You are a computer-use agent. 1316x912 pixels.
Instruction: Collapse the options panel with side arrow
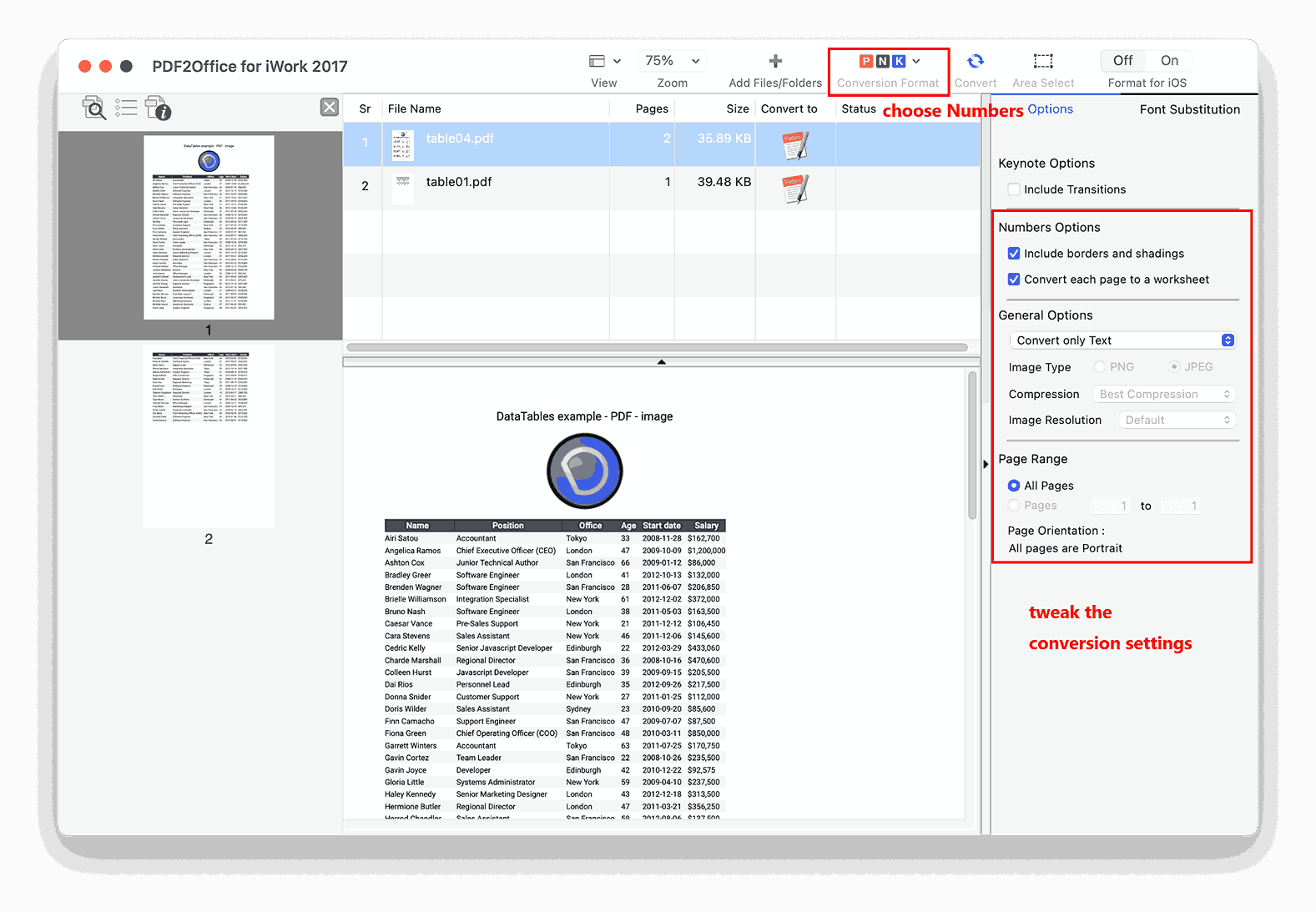986,464
